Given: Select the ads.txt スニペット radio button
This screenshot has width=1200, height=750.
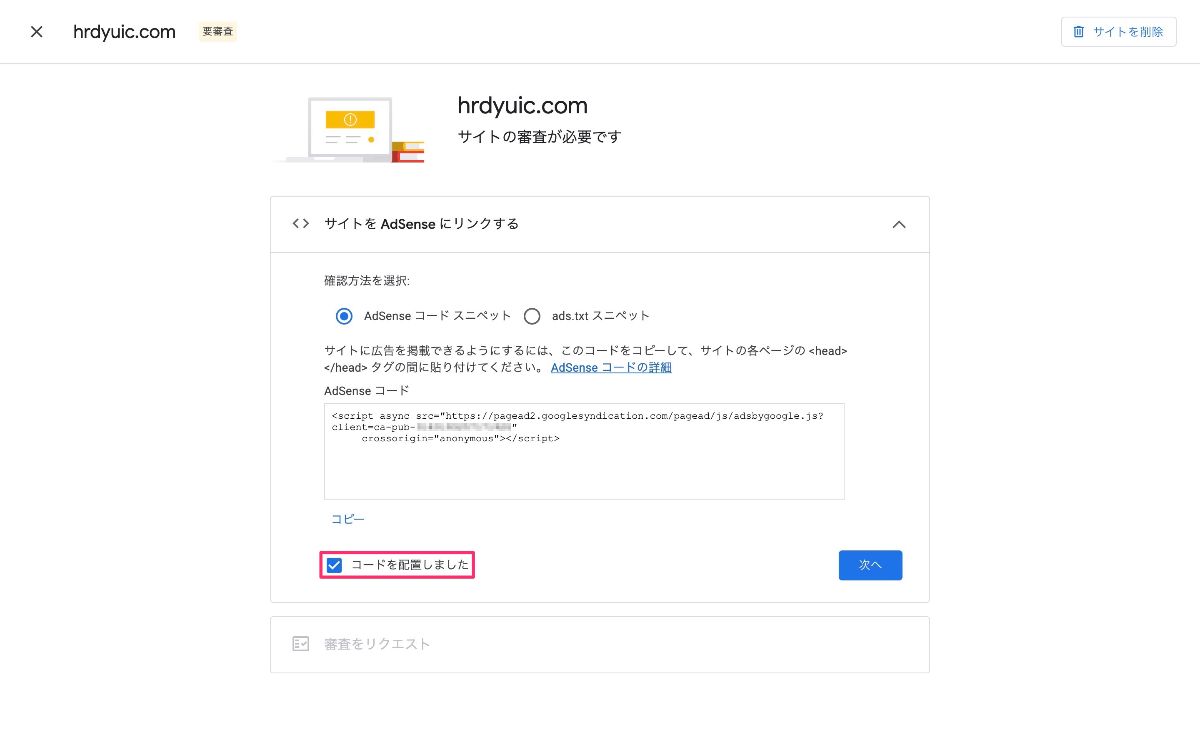Looking at the screenshot, I should pyautogui.click(x=532, y=316).
